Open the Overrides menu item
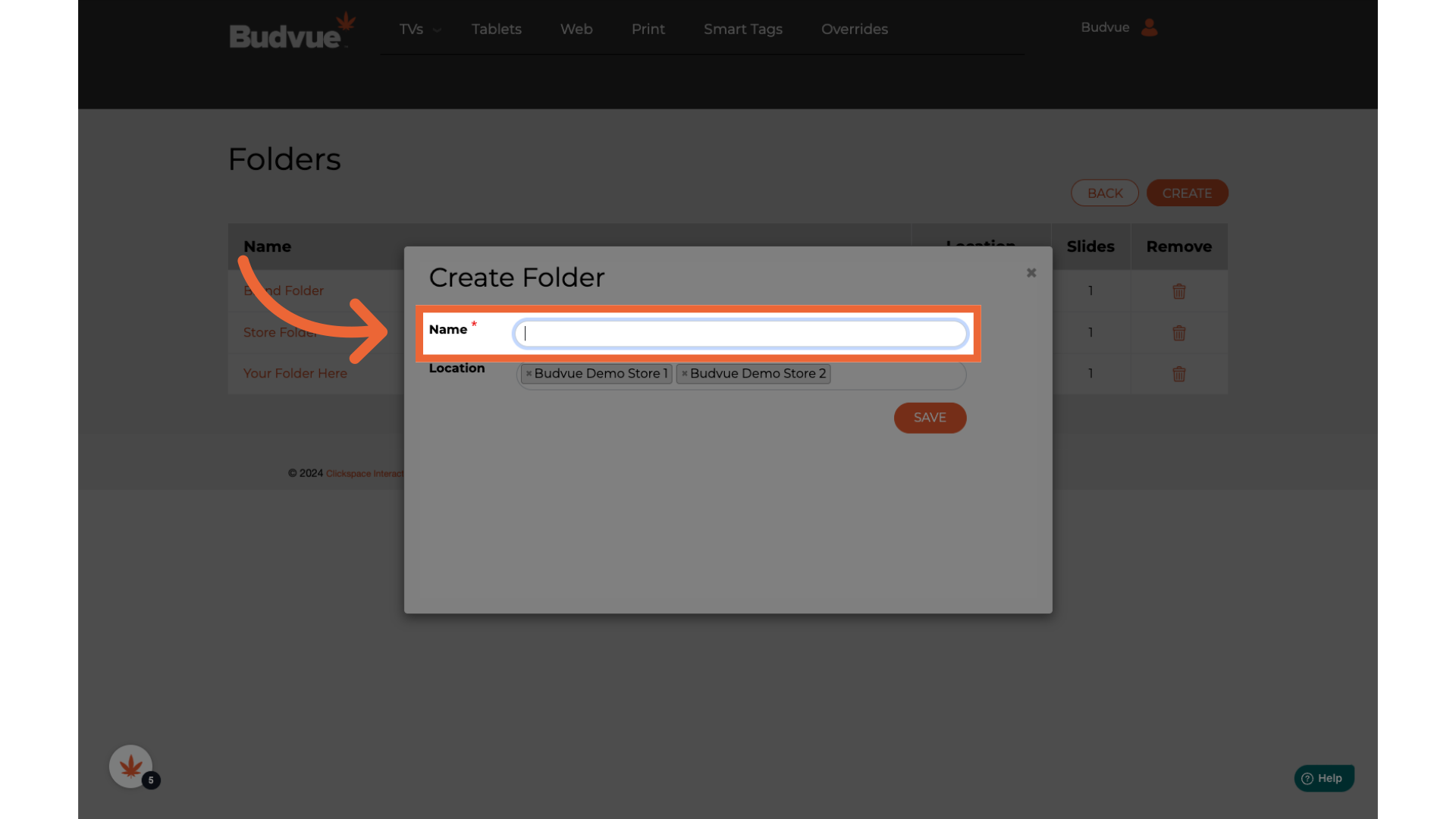The image size is (1456, 819). coord(854,30)
